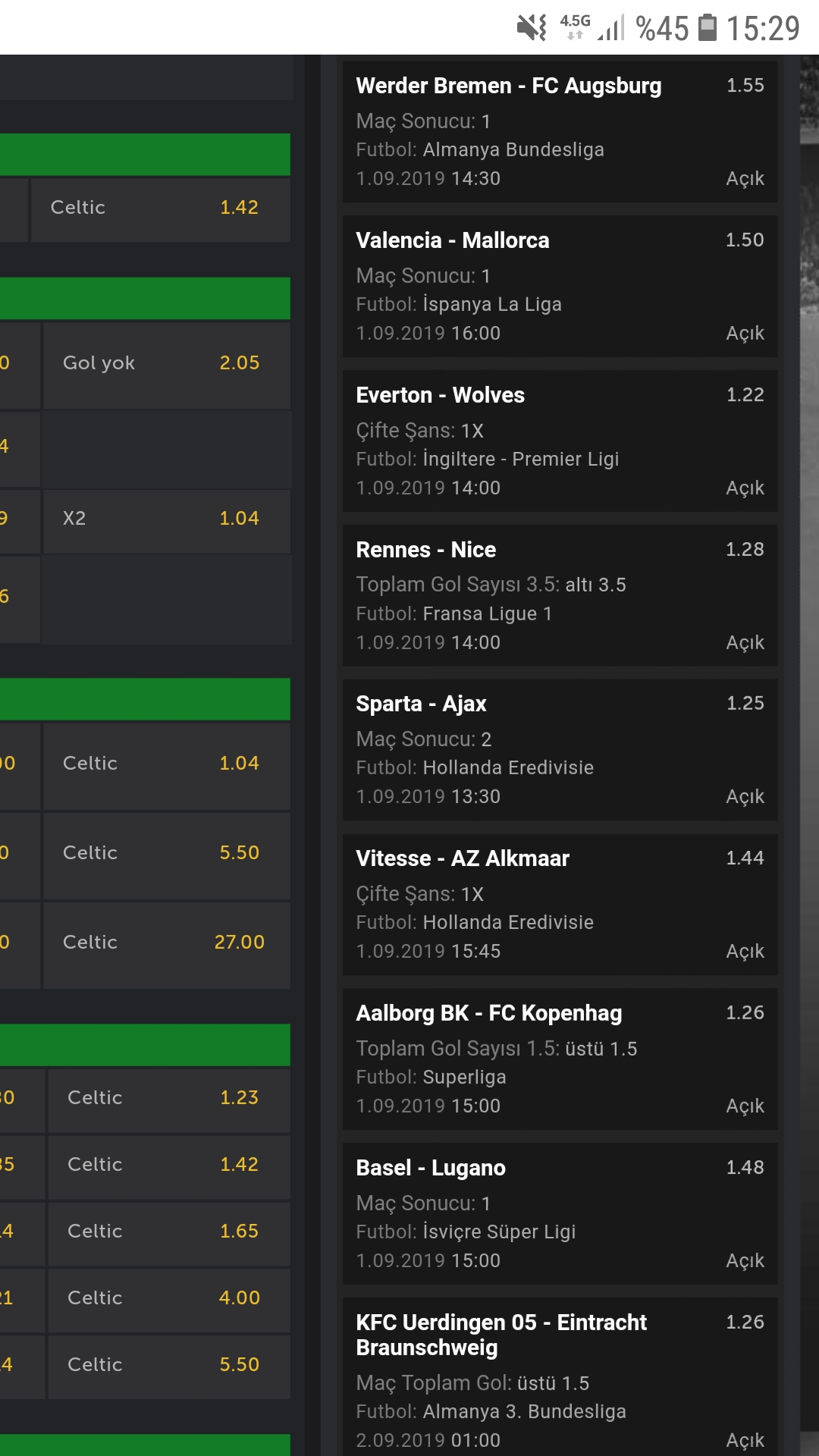Tap the battery status icon

pyautogui.click(x=707, y=28)
